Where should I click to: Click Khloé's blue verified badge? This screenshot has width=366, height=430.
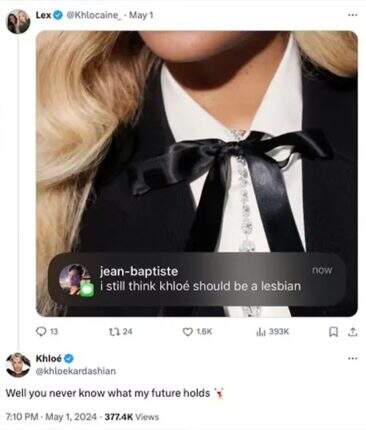point(69,358)
